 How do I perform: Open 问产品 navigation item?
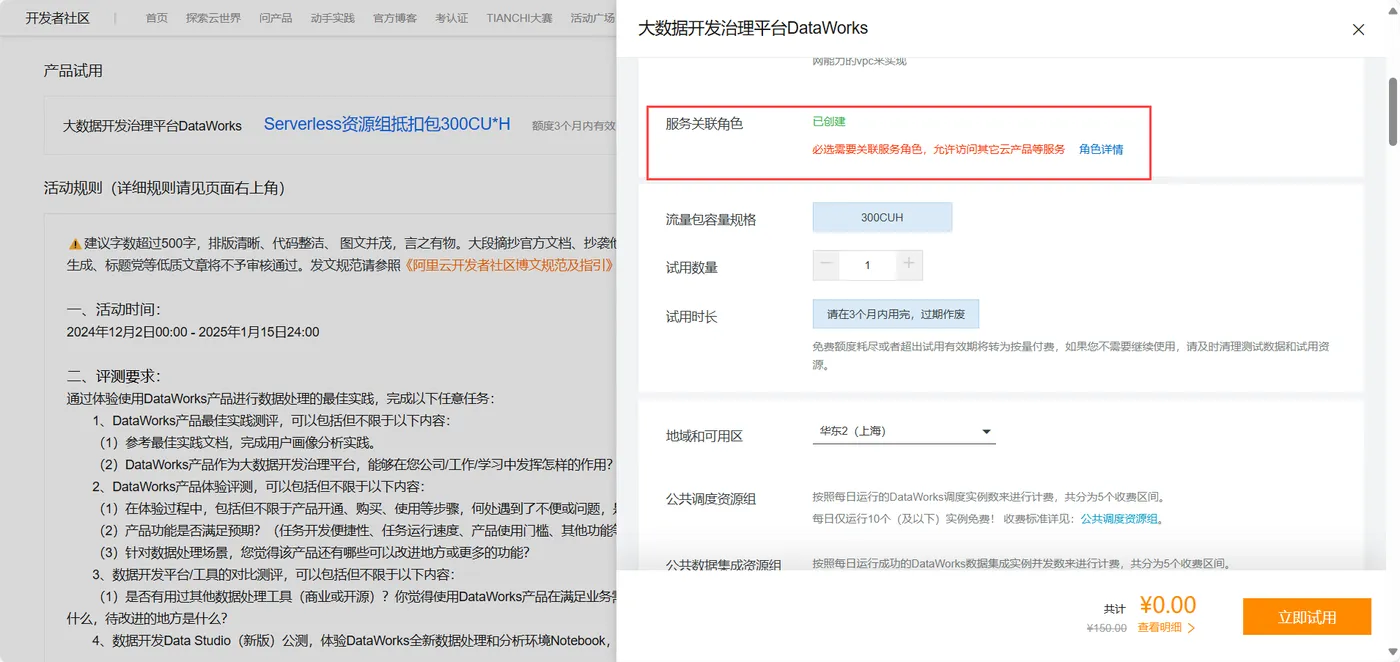[275, 18]
